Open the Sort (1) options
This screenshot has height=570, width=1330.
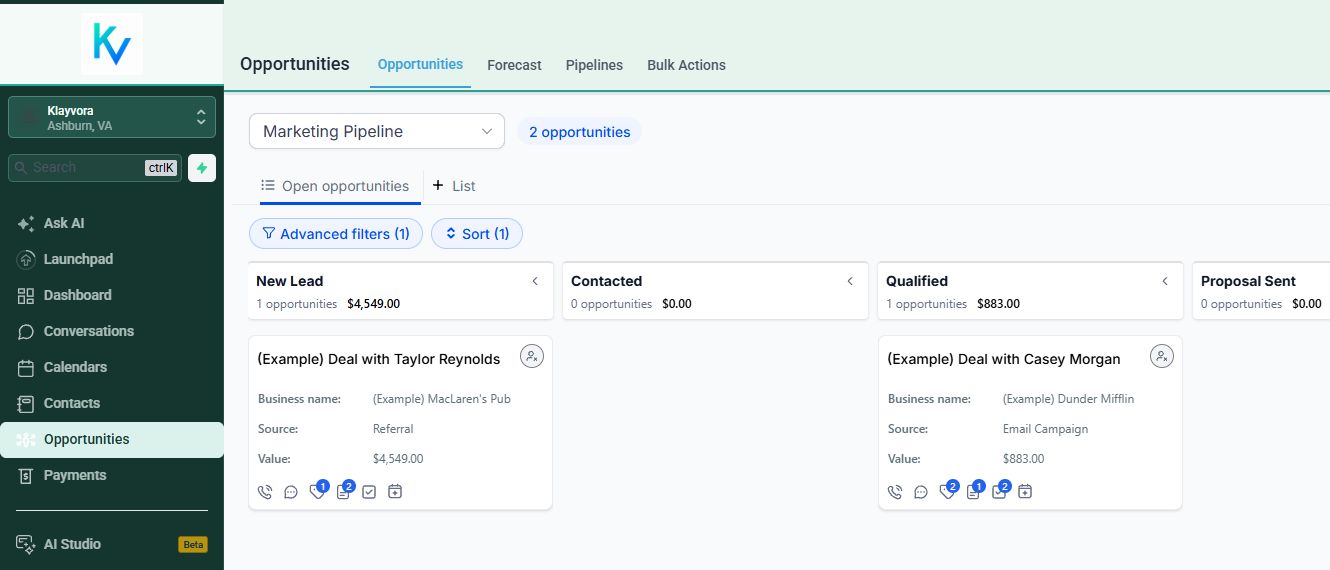pyautogui.click(x=477, y=234)
